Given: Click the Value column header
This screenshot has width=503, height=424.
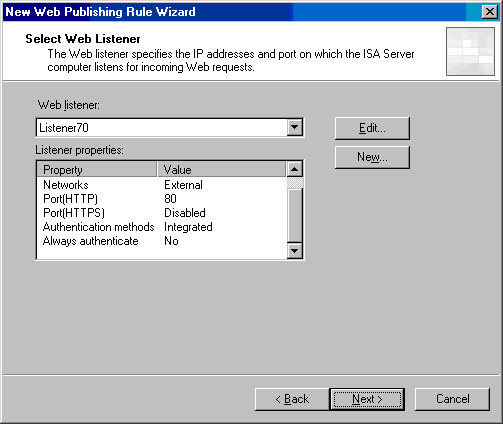Looking at the screenshot, I should 222,169.
